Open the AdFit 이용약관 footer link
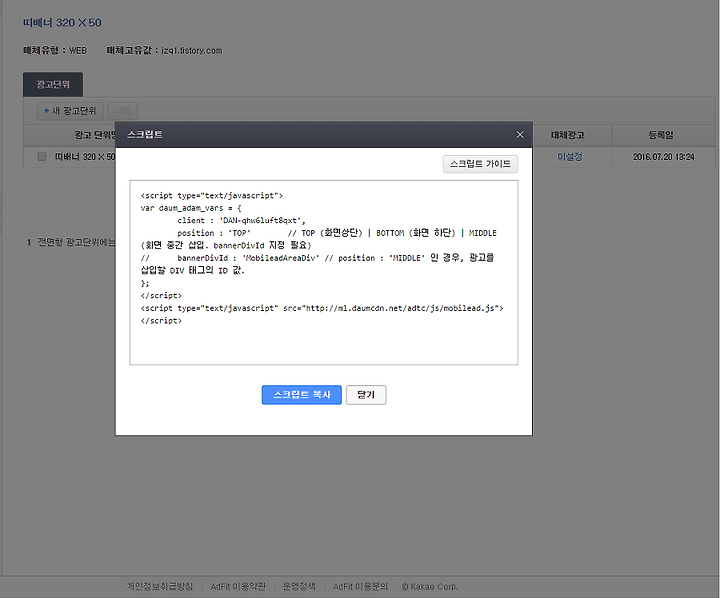Image resolution: width=720 pixels, height=598 pixels. tap(238, 587)
